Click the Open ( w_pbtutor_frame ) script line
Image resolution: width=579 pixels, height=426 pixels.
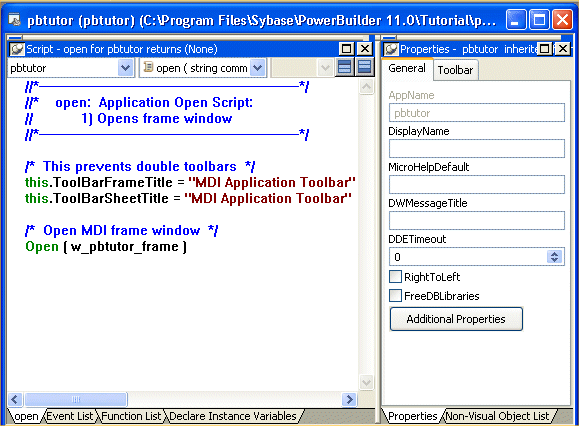tap(106, 246)
